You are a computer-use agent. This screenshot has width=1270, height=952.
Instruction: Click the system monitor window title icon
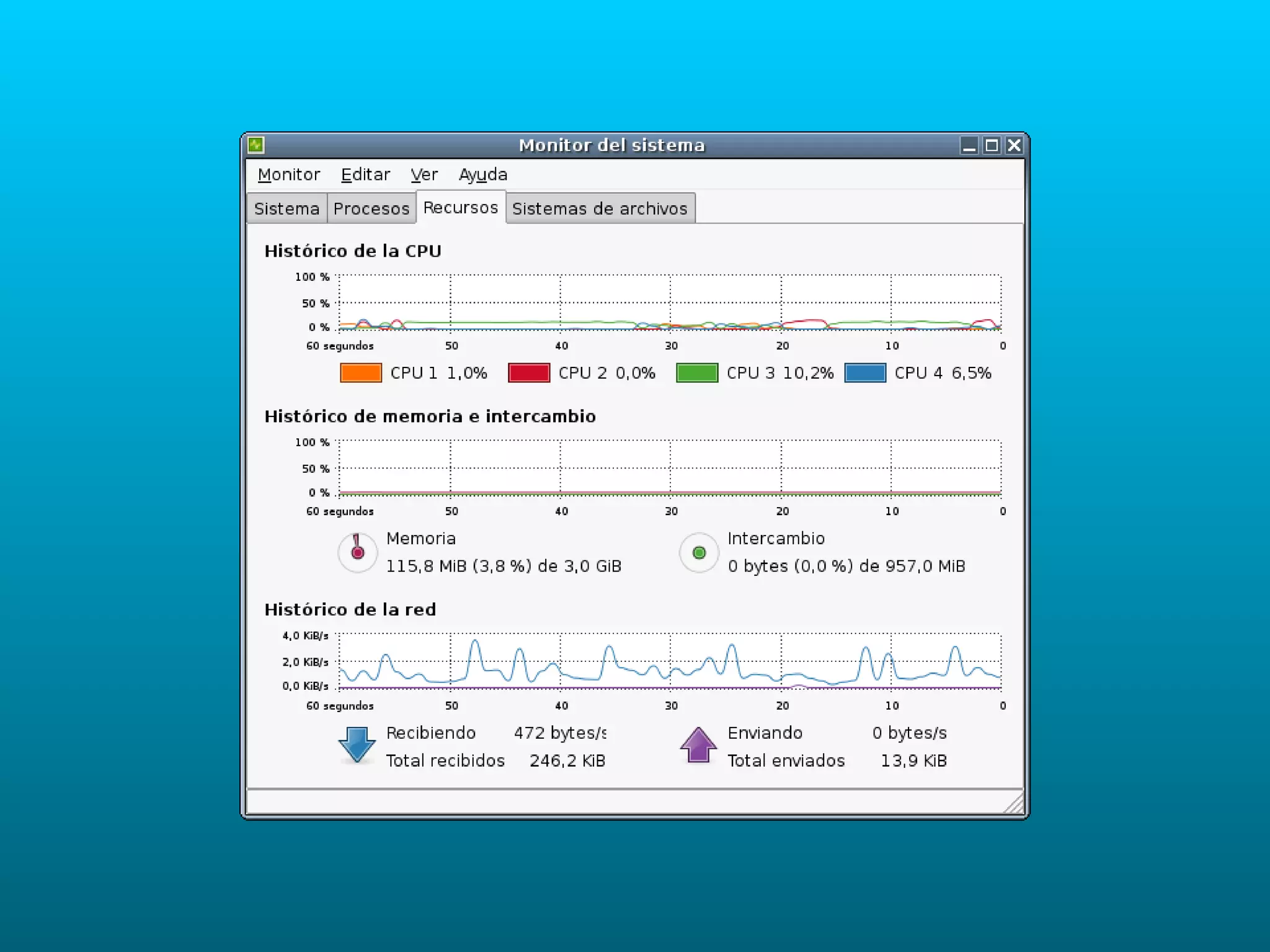coord(256,145)
